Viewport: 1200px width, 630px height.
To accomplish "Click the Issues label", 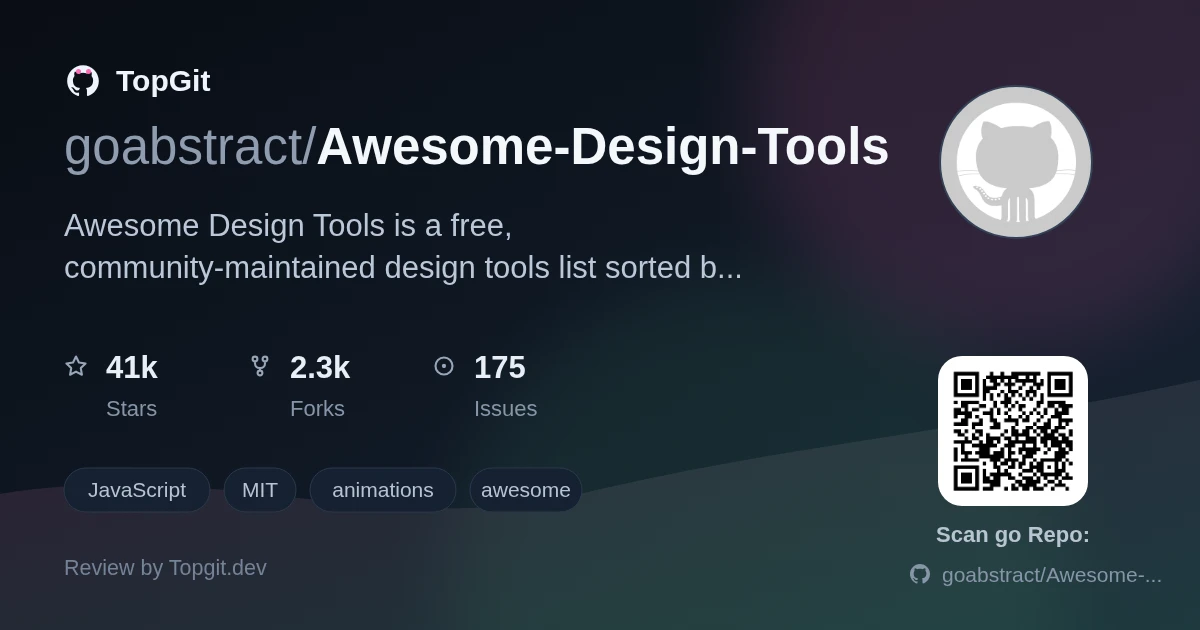I will pyautogui.click(x=505, y=408).
